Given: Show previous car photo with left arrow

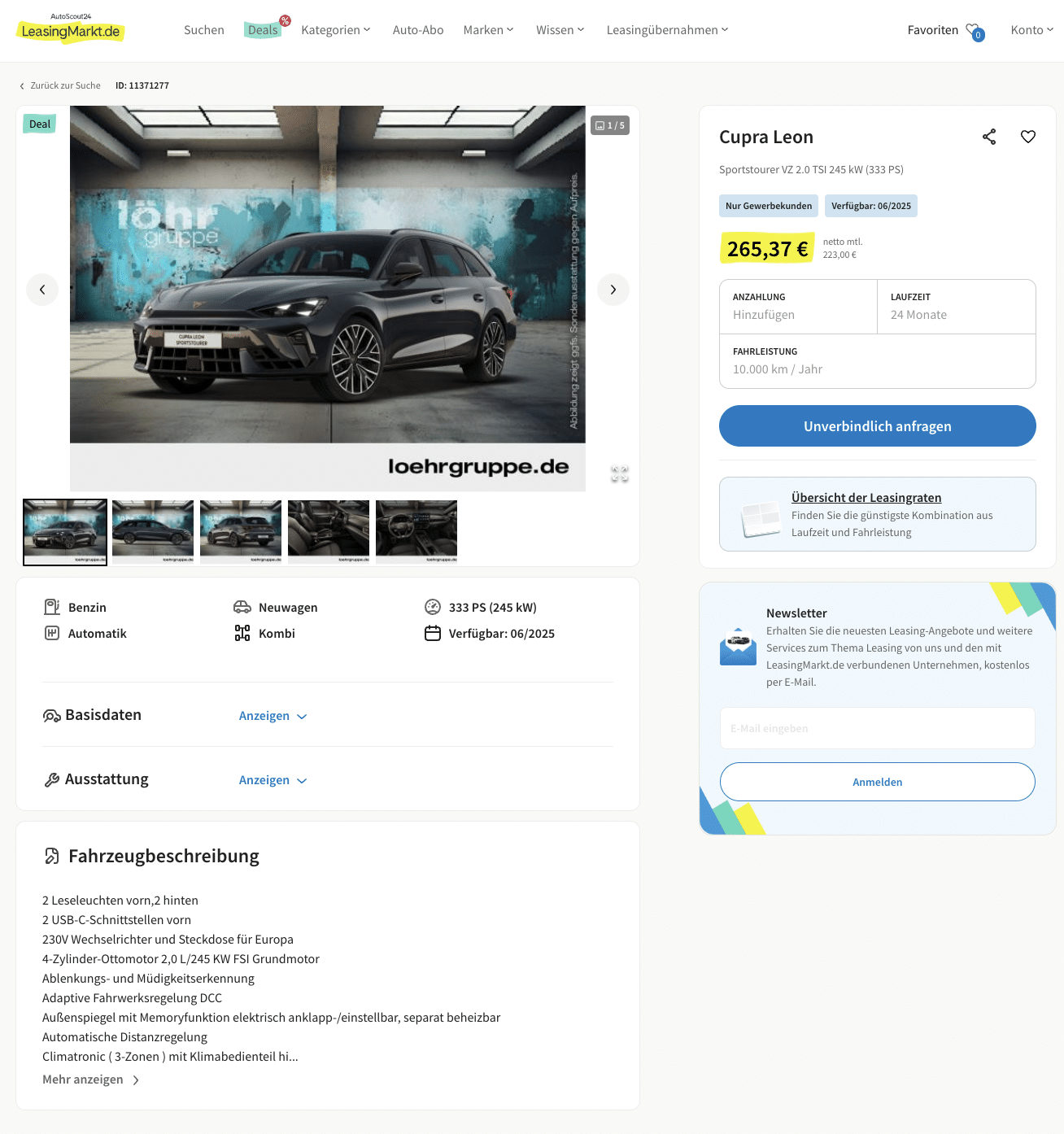Looking at the screenshot, I should pos(42,290).
